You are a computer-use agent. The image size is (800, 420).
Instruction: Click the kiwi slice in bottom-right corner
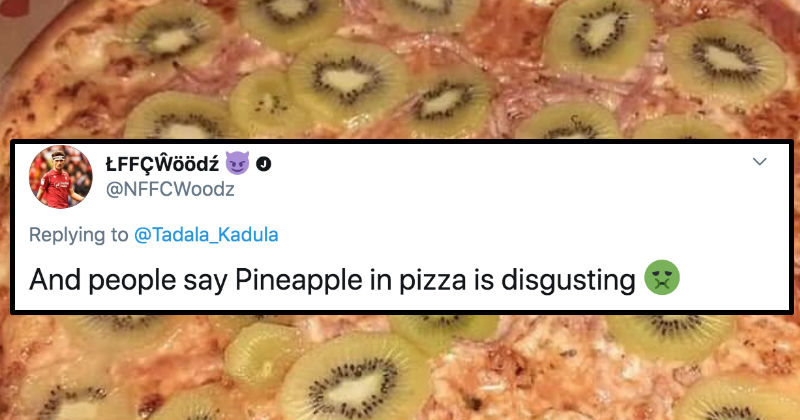pos(735,401)
